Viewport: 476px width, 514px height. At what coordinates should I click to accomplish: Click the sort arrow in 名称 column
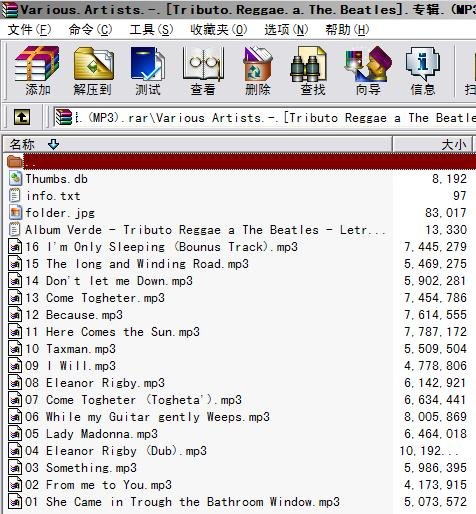pos(53,144)
